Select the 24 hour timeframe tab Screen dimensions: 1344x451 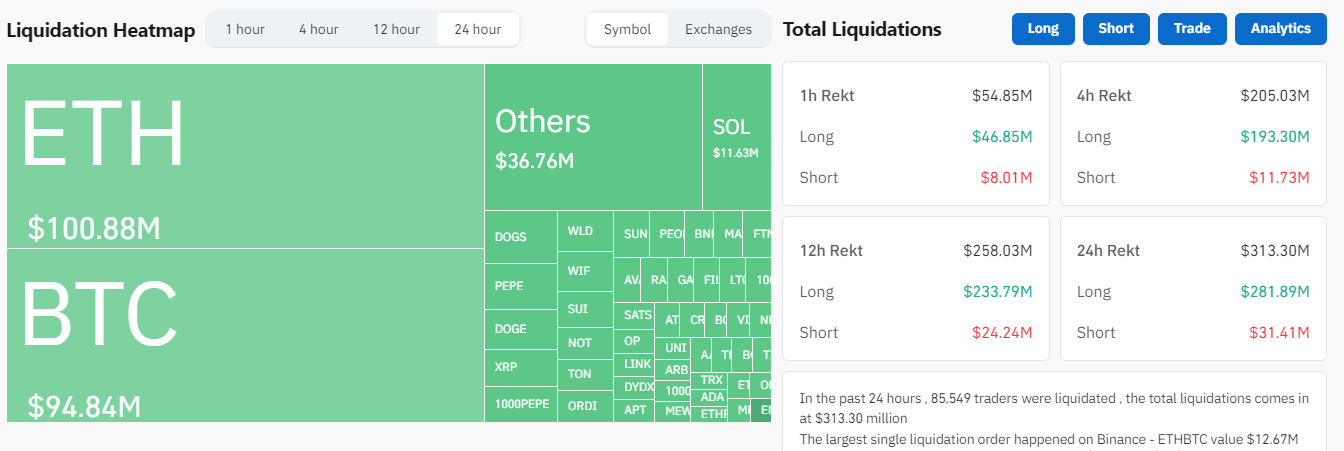tap(477, 29)
